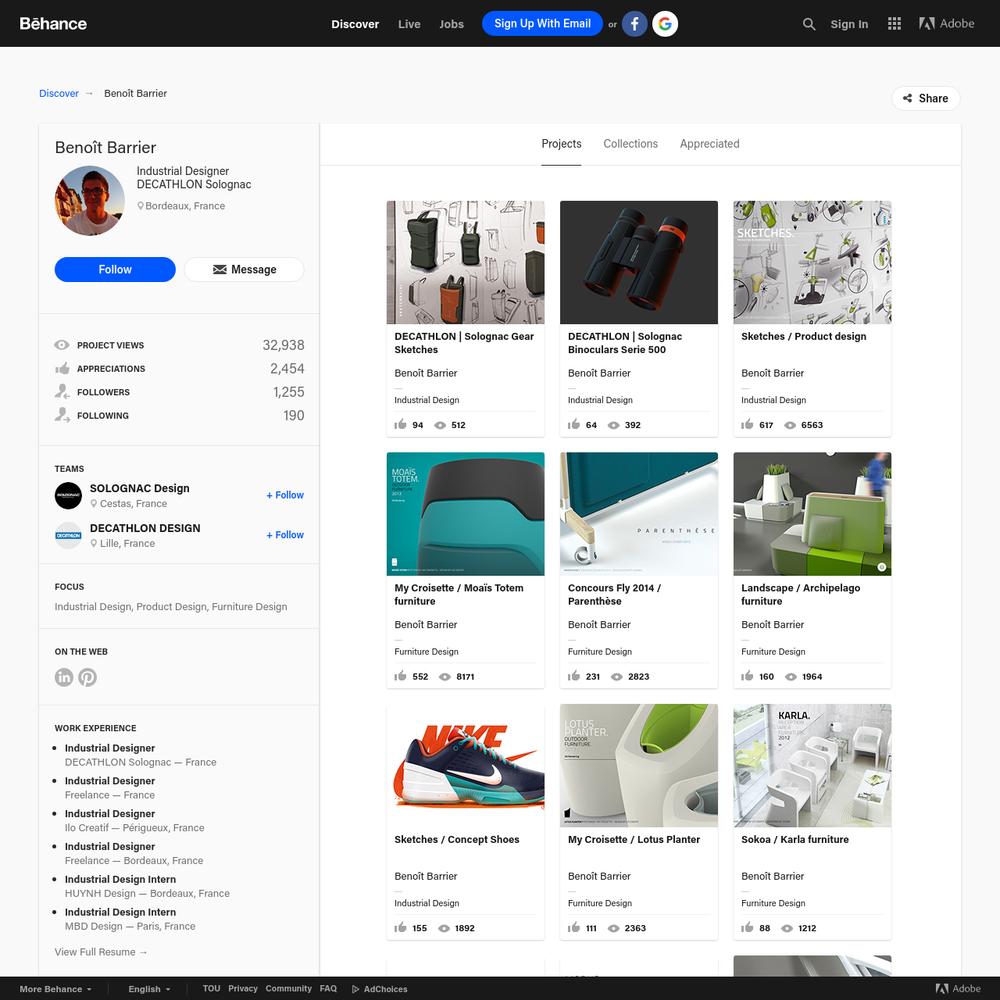Click Industrial Design tag on Concept Shoes
Screen dimensions: 1000x1000
pyautogui.click(x=427, y=903)
